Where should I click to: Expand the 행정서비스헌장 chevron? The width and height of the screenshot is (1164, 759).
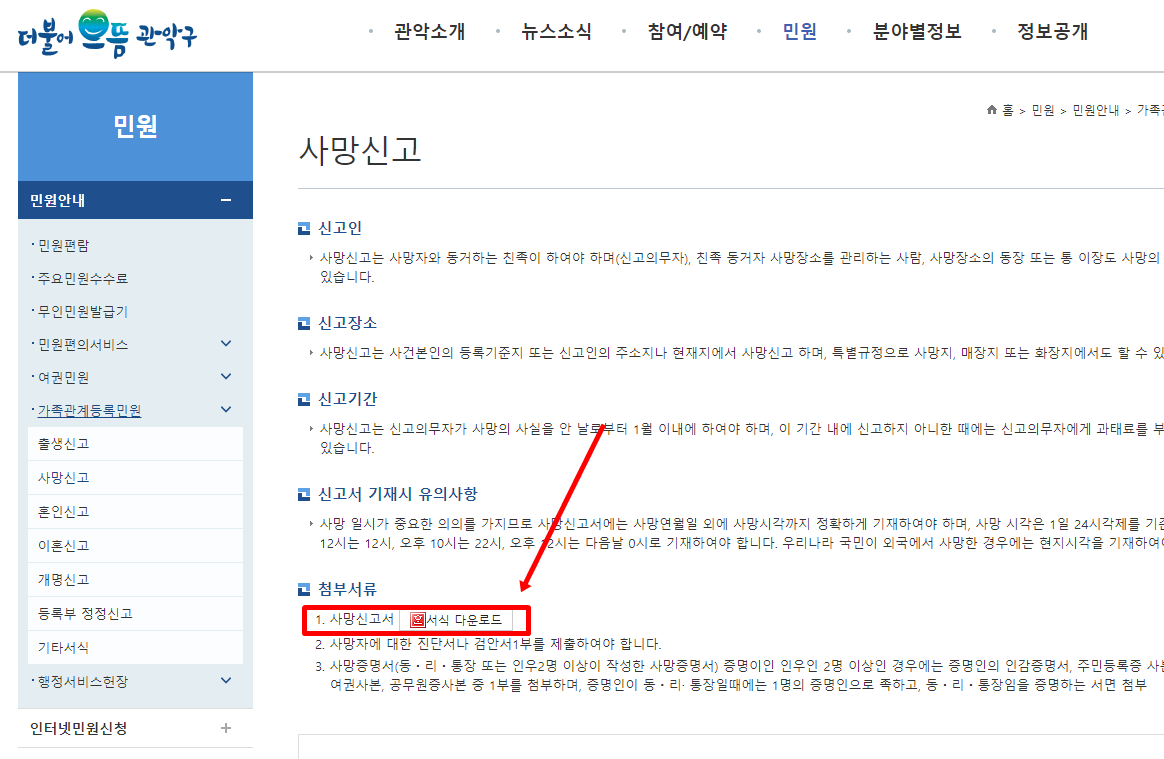226,680
